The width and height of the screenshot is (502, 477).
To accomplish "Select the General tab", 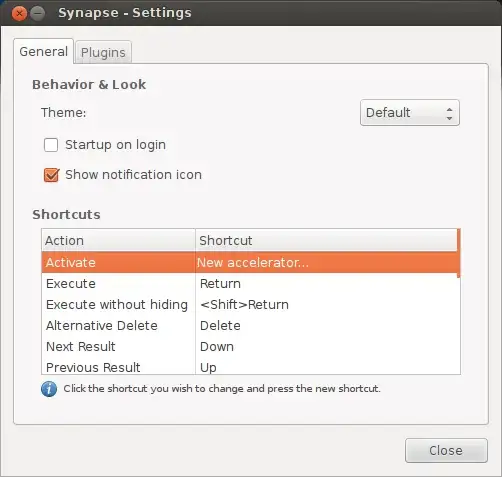I will point(44,52).
